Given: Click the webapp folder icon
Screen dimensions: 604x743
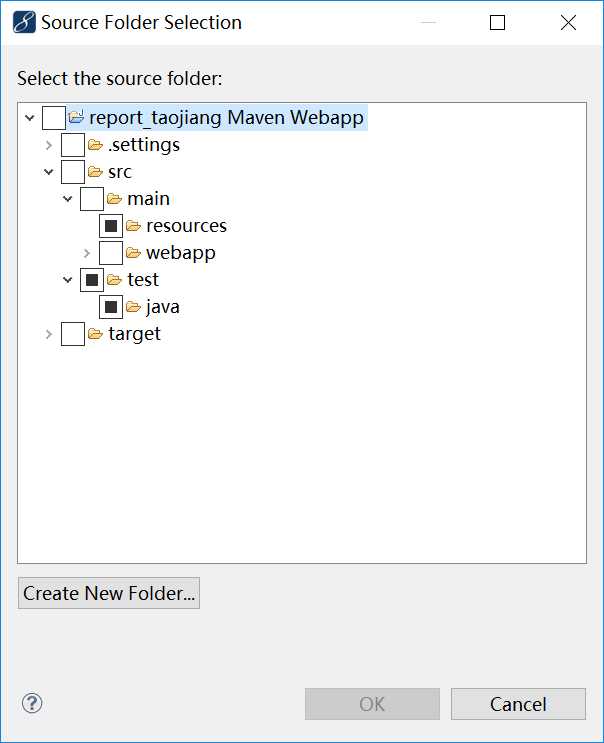Looking at the screenshot, I should point(134,253).
